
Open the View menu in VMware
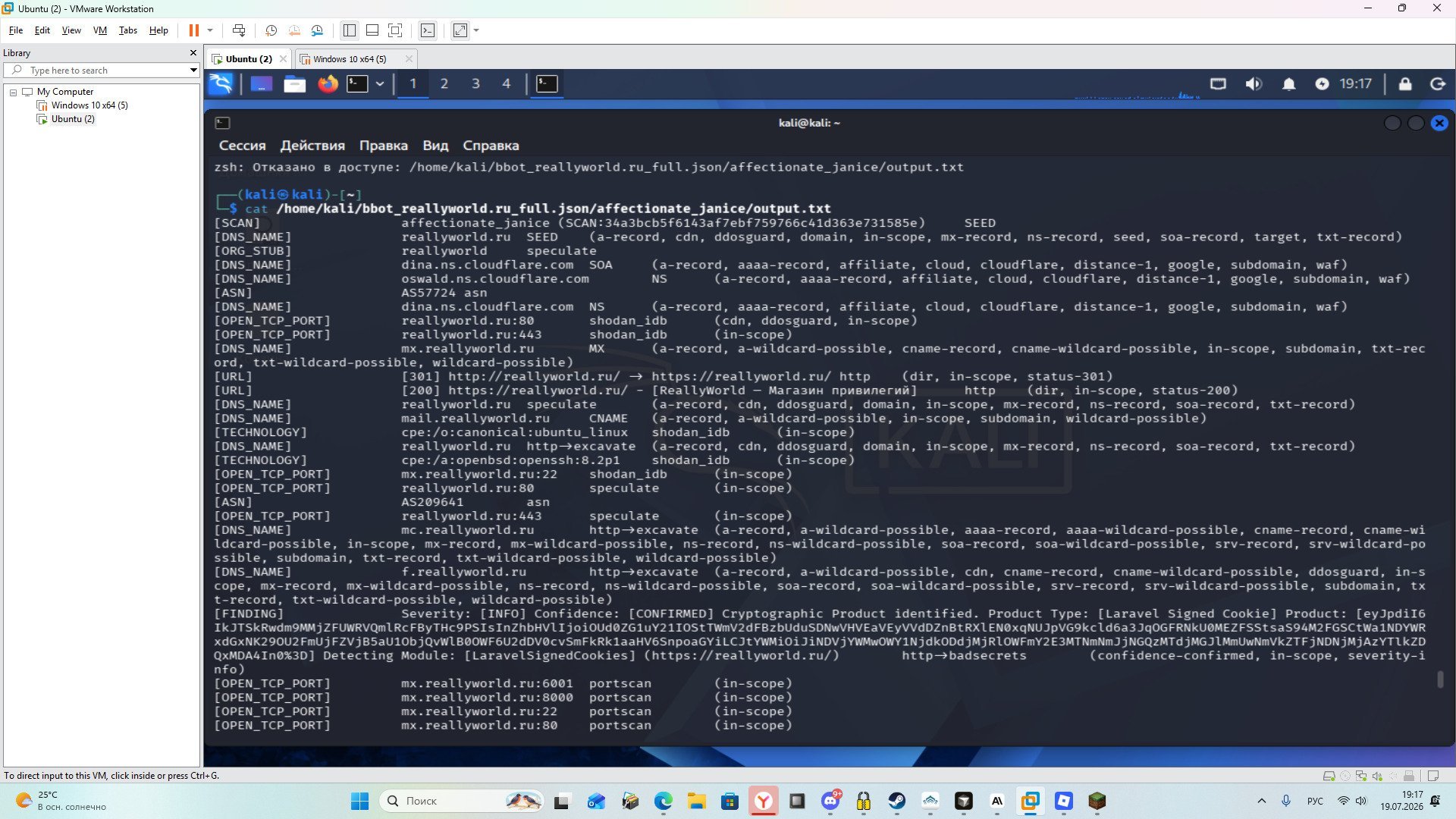point(71,30)
